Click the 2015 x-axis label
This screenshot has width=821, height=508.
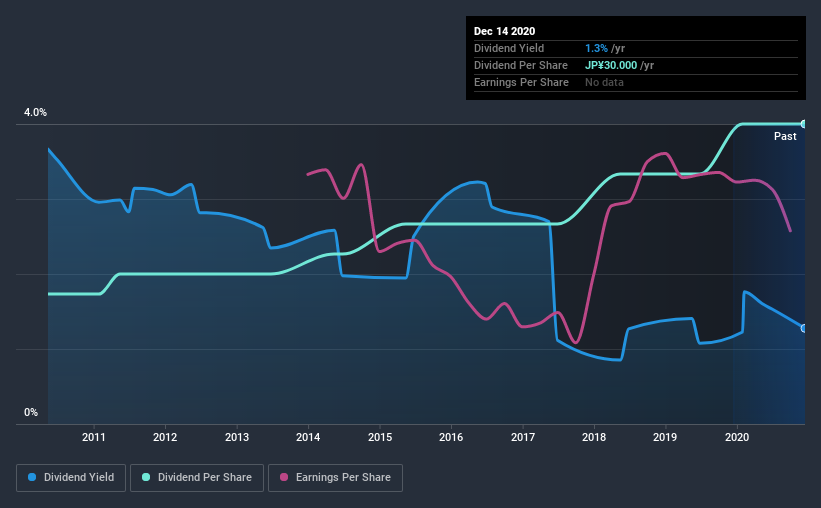coord(380,437)
